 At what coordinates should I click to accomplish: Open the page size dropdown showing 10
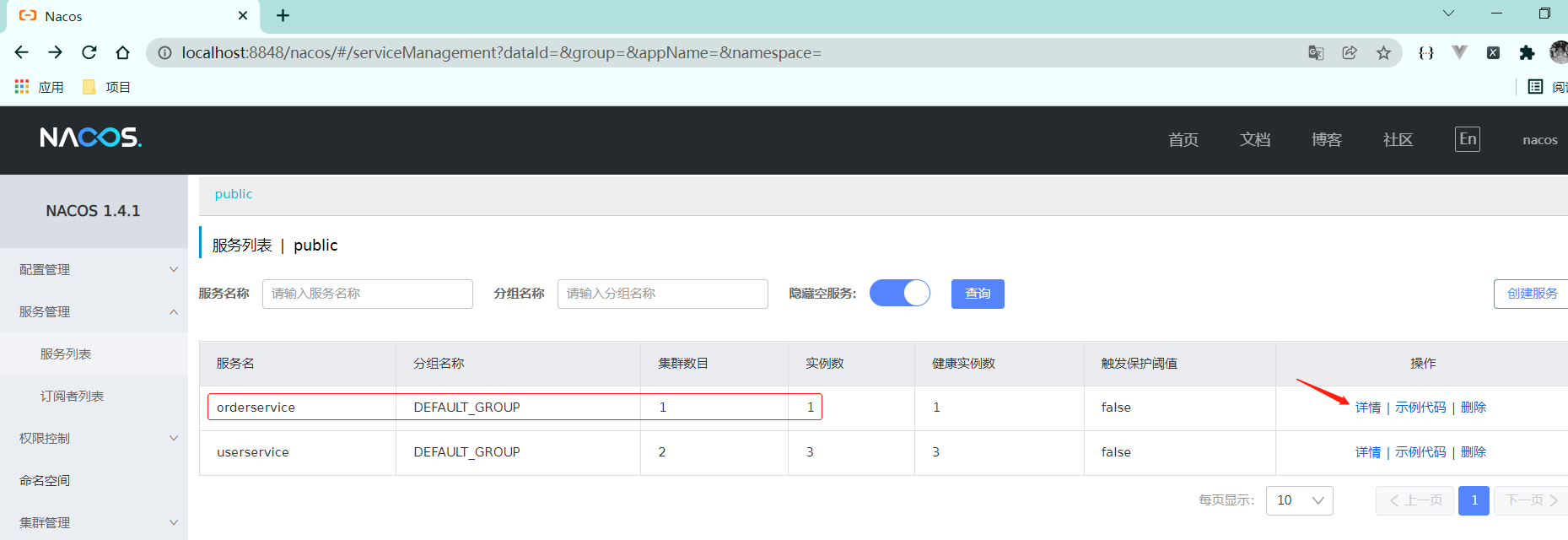click(1300, 500)
